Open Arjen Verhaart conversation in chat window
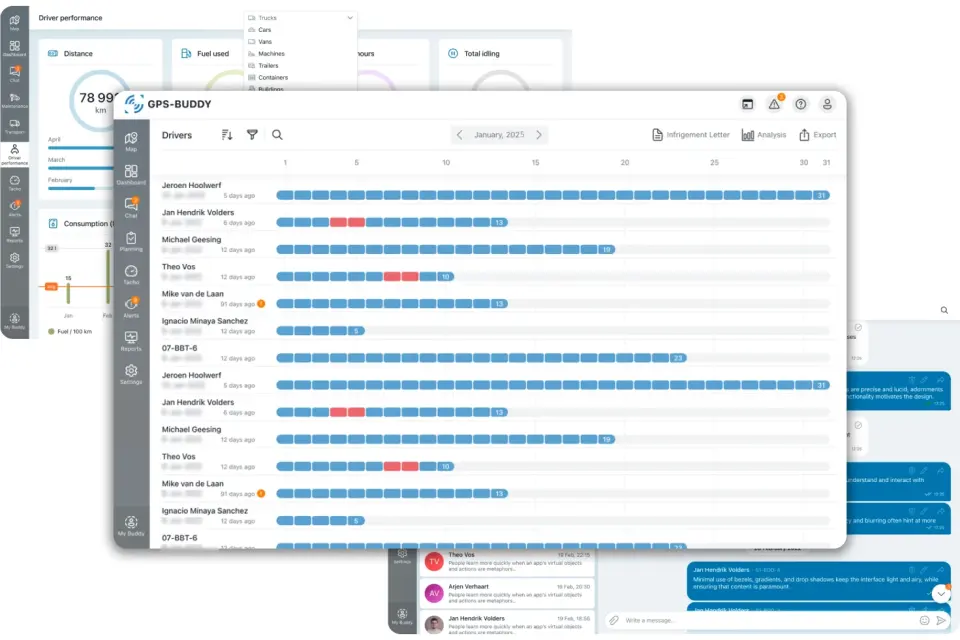 [507, 593]
